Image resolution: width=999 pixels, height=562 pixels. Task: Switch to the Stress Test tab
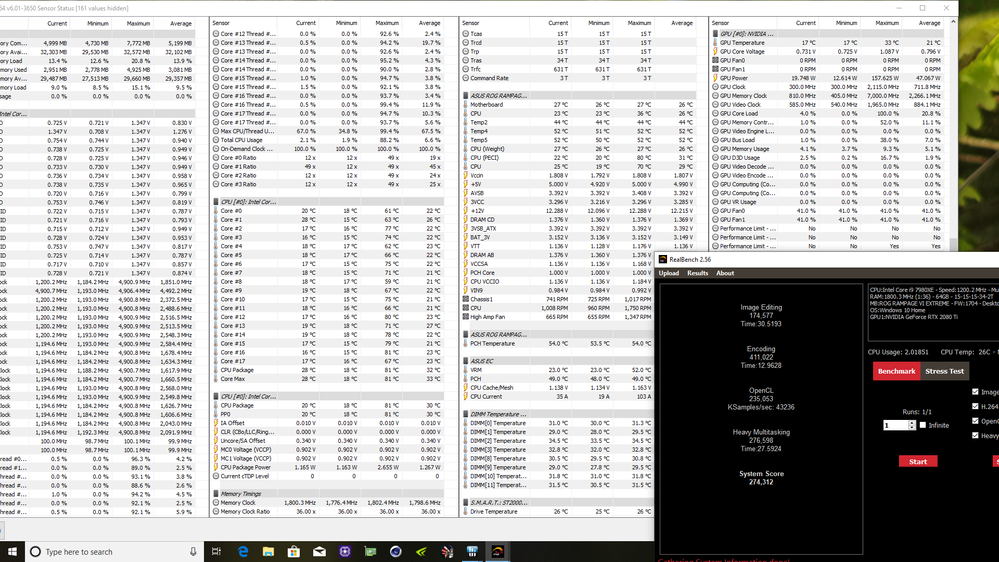click(x=944, y=371)
